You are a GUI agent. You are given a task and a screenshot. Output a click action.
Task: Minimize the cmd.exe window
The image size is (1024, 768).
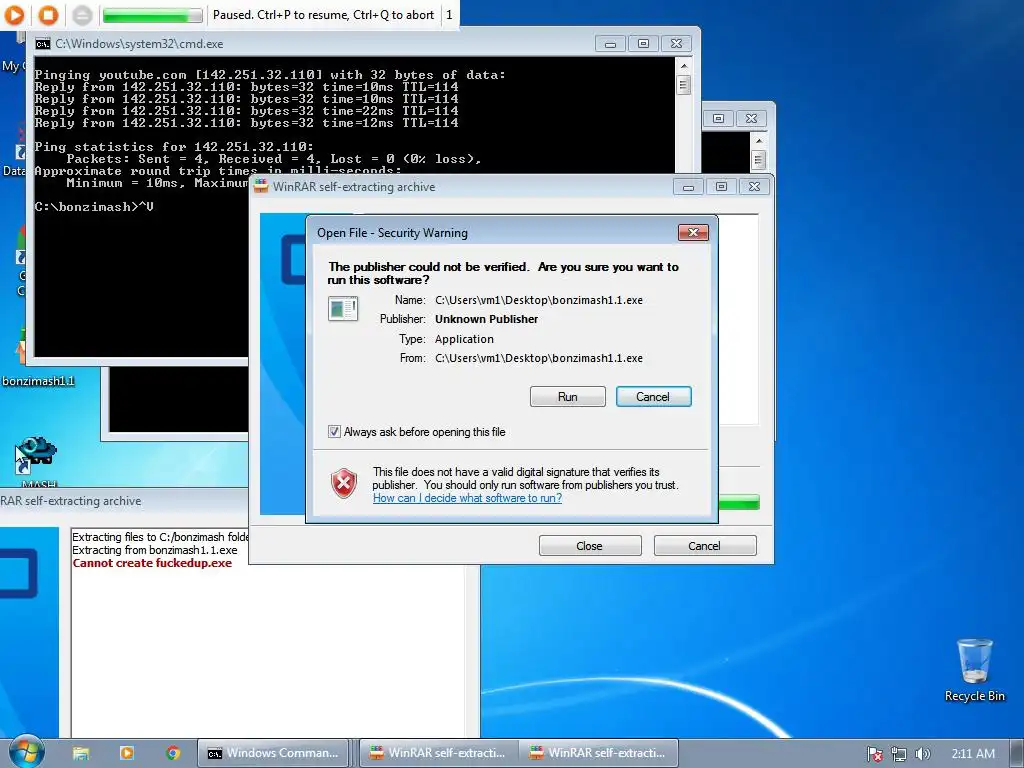tap(611, 44)
